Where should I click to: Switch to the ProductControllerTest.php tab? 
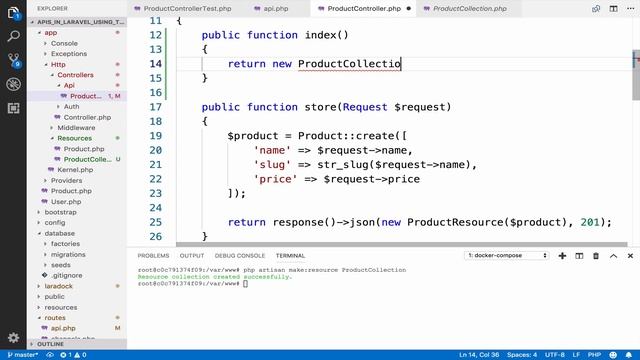click(x=182, y=9)
